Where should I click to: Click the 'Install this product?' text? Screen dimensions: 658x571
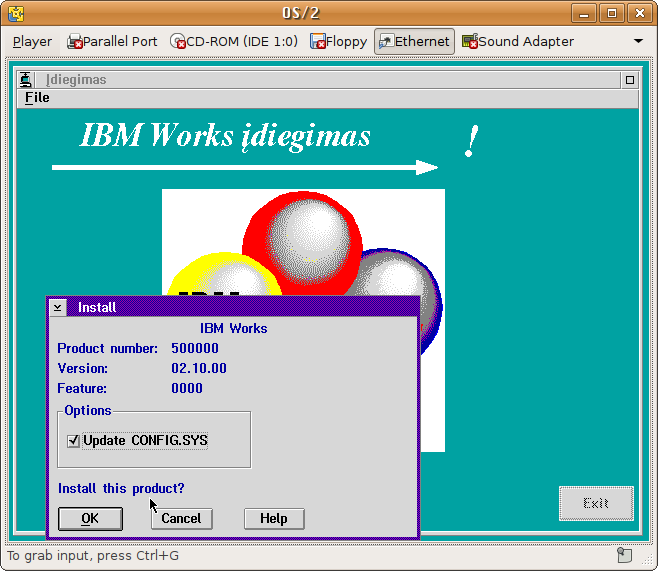pos(121,488)
